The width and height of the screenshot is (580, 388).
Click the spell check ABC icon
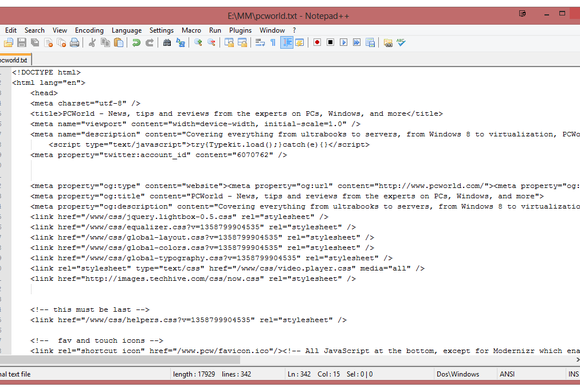(x=401, y=43)
